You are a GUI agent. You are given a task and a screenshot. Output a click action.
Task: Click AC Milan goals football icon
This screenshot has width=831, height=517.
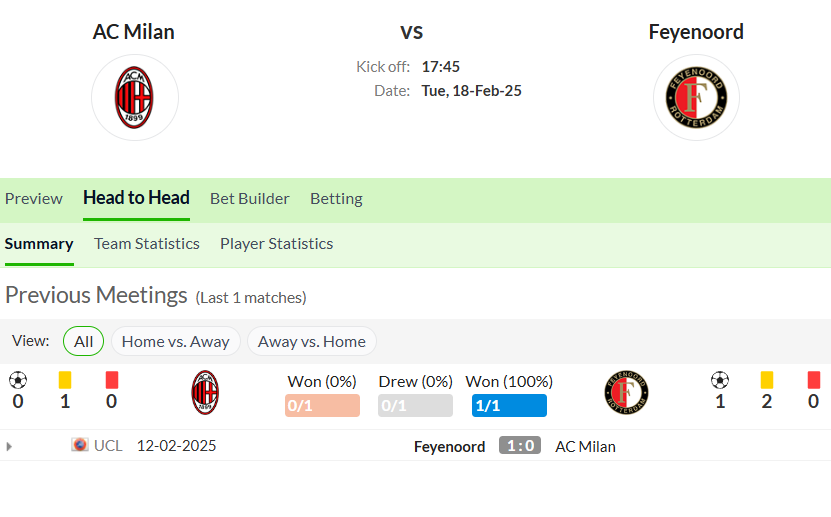(18, 380)
